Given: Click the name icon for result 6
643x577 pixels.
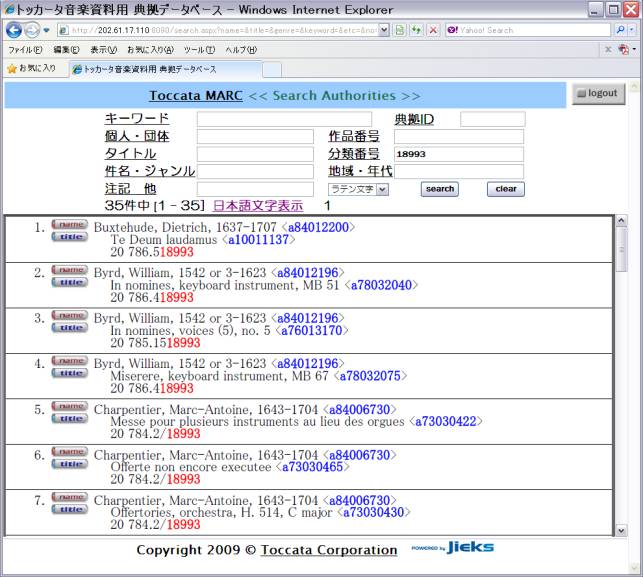Looking at the screenshot, I should 69,452.
